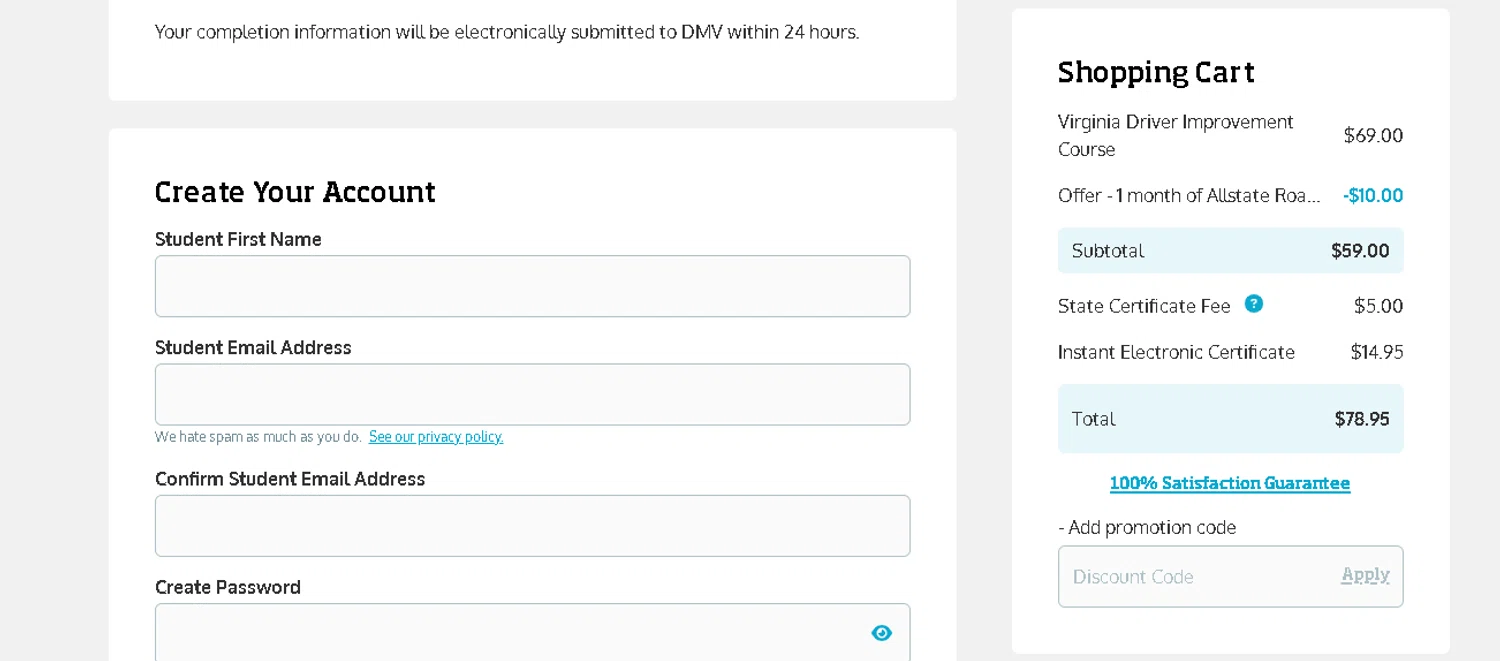Click the $78.95 total amount

click(x=1362, y=419)
